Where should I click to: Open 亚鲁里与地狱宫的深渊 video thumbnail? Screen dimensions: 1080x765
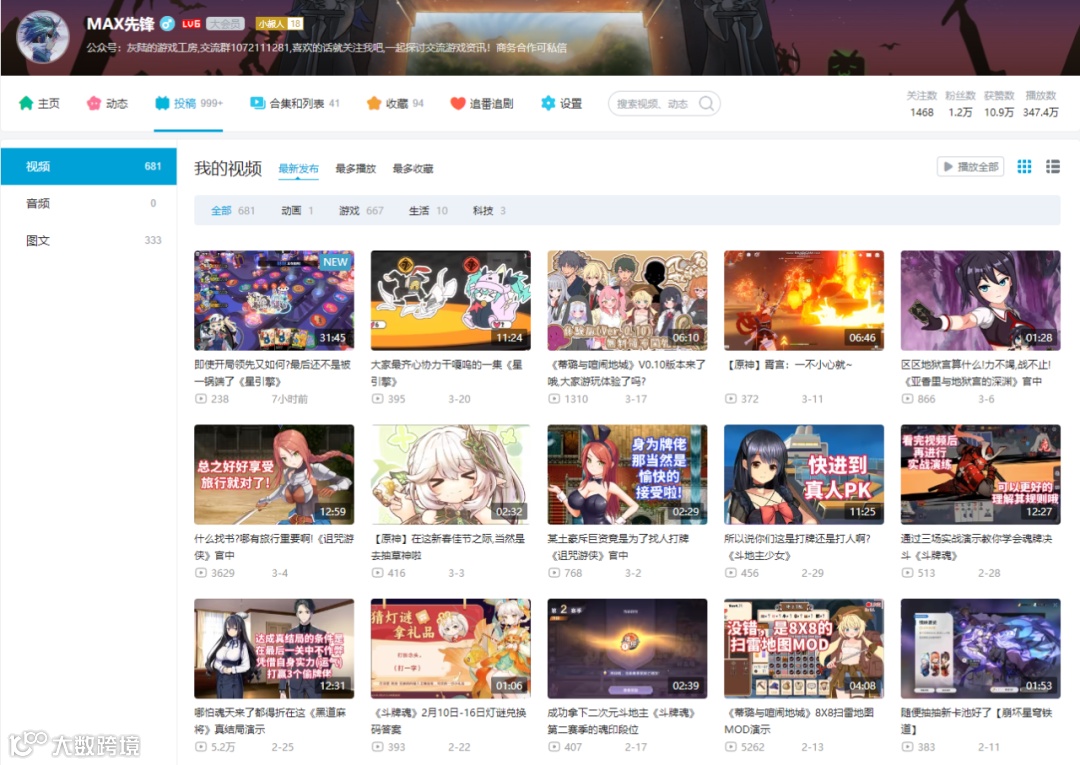point(980,300)
